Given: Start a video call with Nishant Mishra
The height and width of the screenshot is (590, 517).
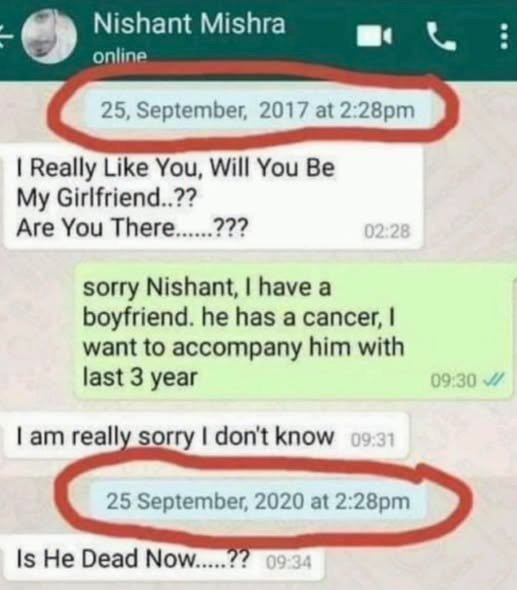Looking at the screenshot, I should point(374,36).
